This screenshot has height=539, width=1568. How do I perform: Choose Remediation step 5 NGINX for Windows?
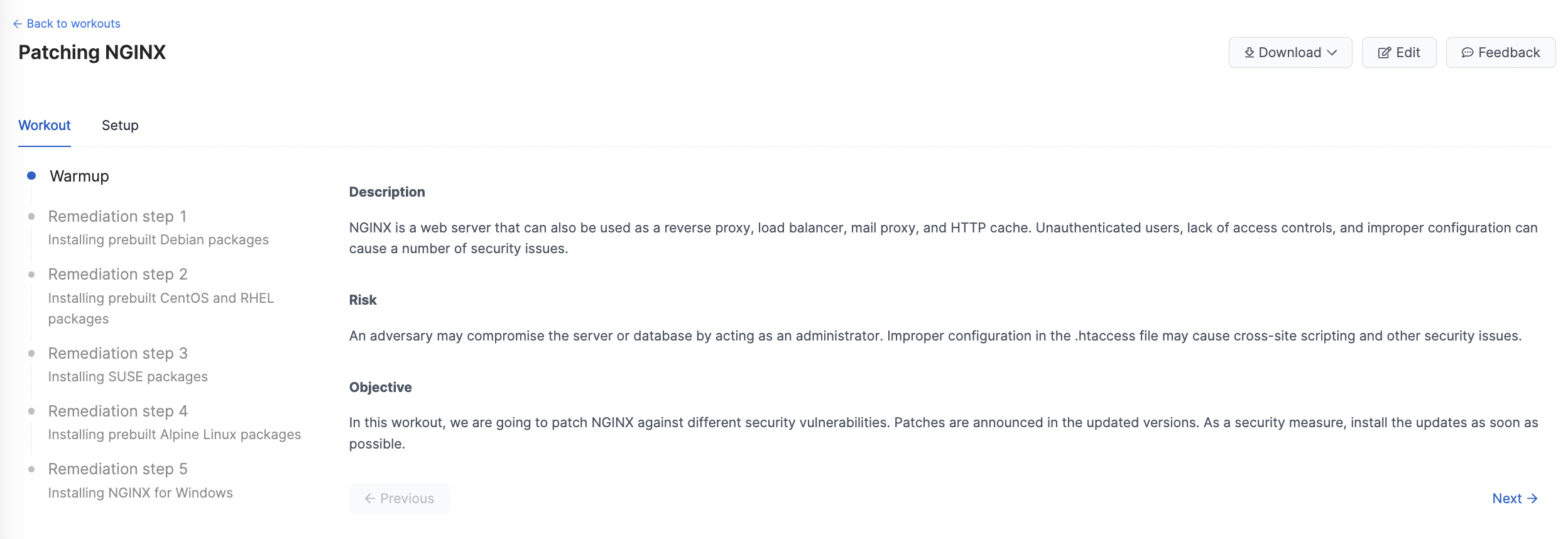(140, 480)
